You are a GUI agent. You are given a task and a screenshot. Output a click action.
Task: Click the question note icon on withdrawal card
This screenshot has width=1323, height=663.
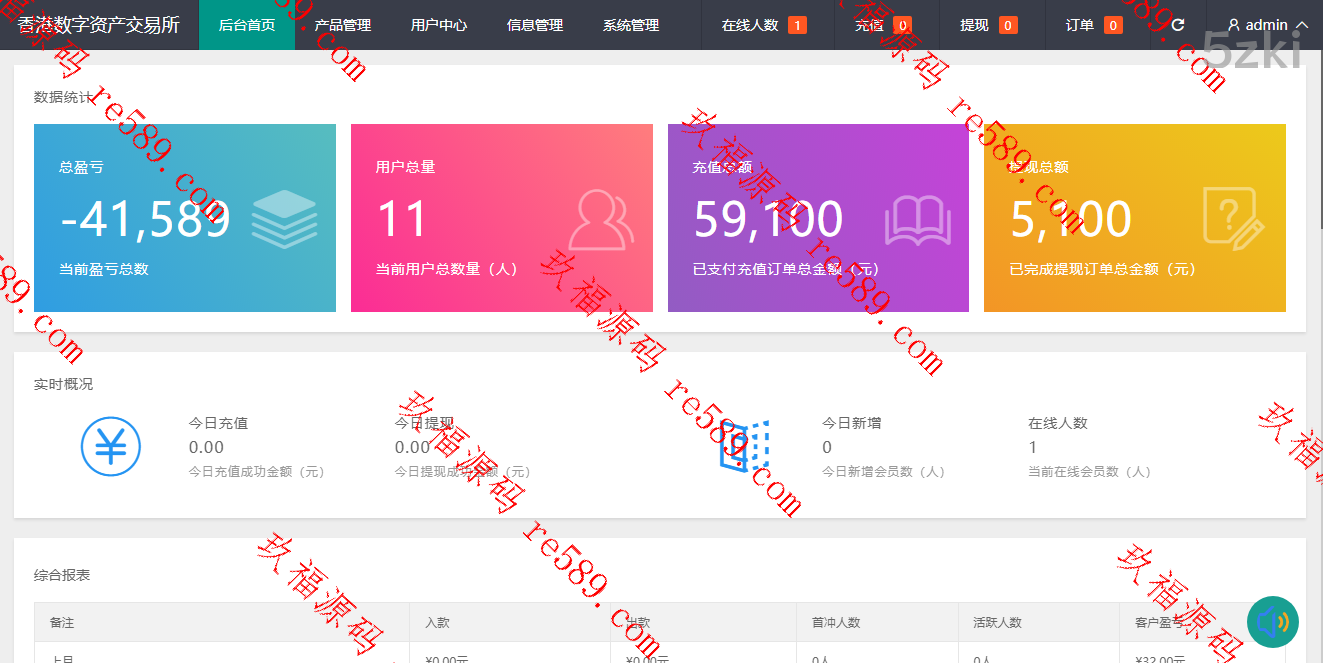[x=1233, y=218]
